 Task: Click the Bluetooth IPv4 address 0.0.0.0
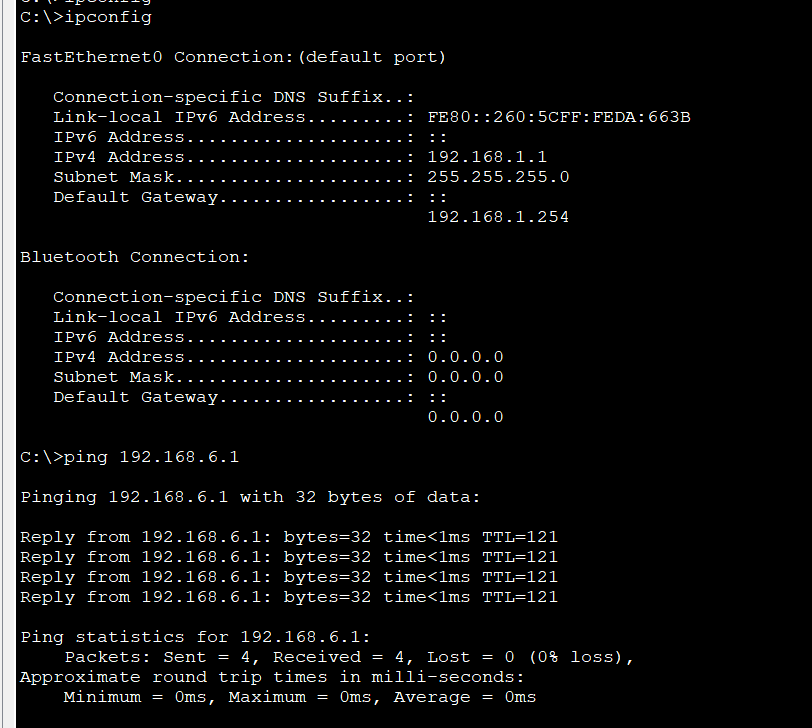(465, 357)
